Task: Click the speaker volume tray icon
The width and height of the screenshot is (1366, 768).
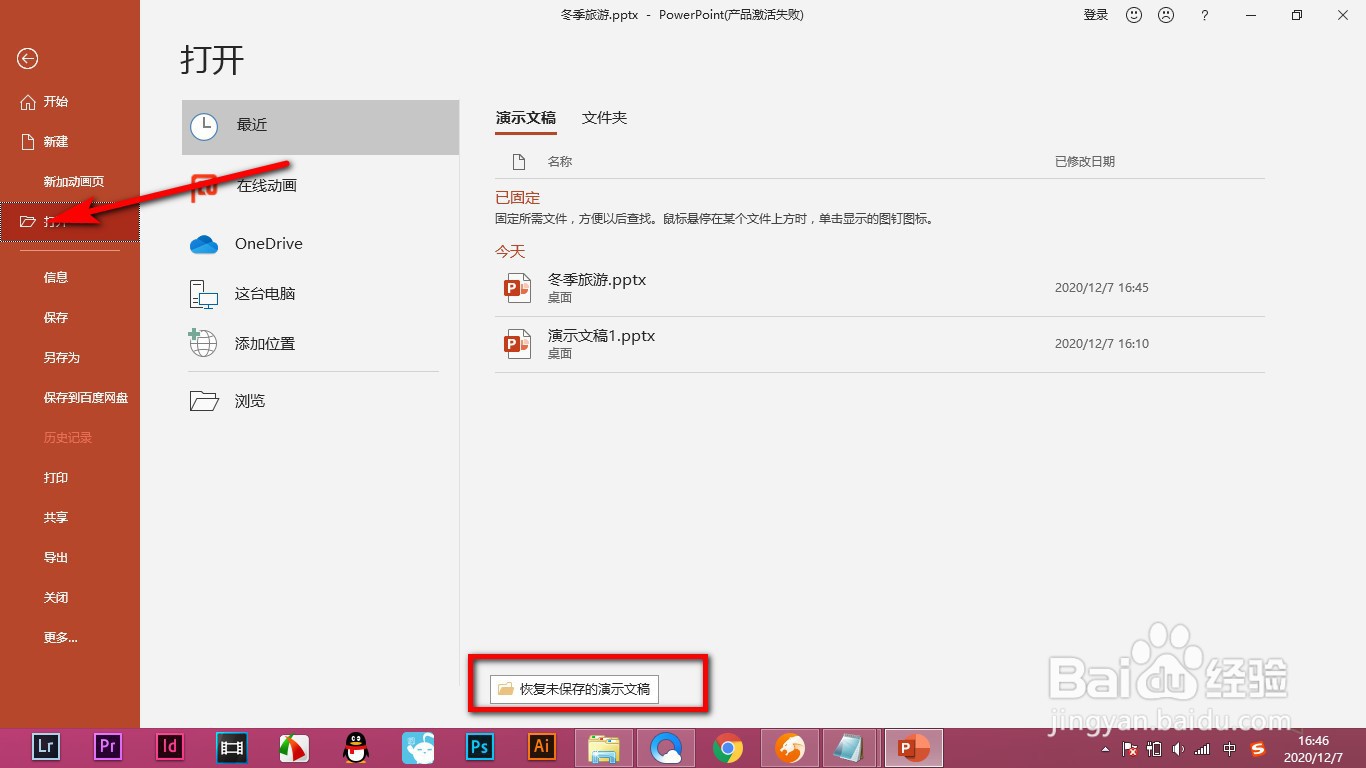Action: (1179, 749)
